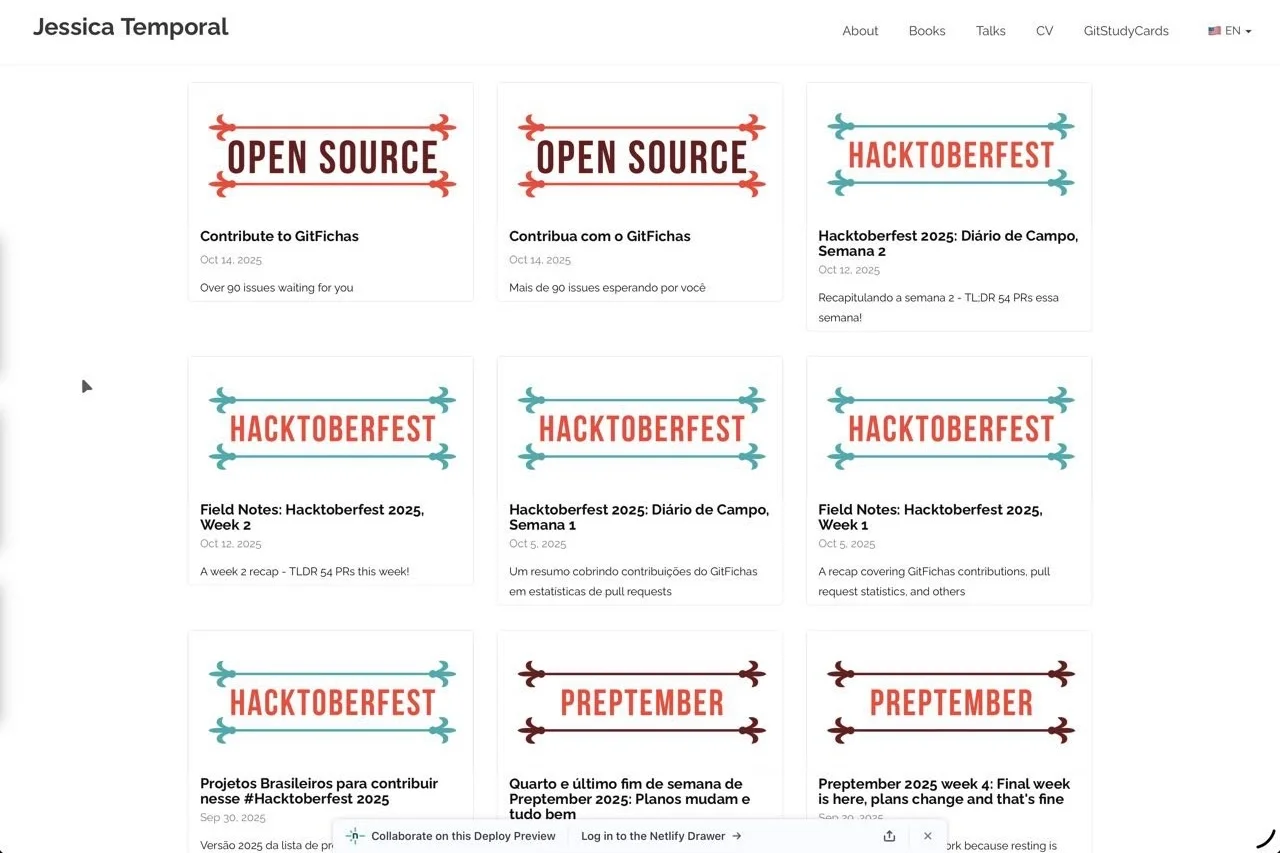Click the share icon on the Netlify banner
Image resolution: width=1280 pixels, height=853 pixels.
889,835
